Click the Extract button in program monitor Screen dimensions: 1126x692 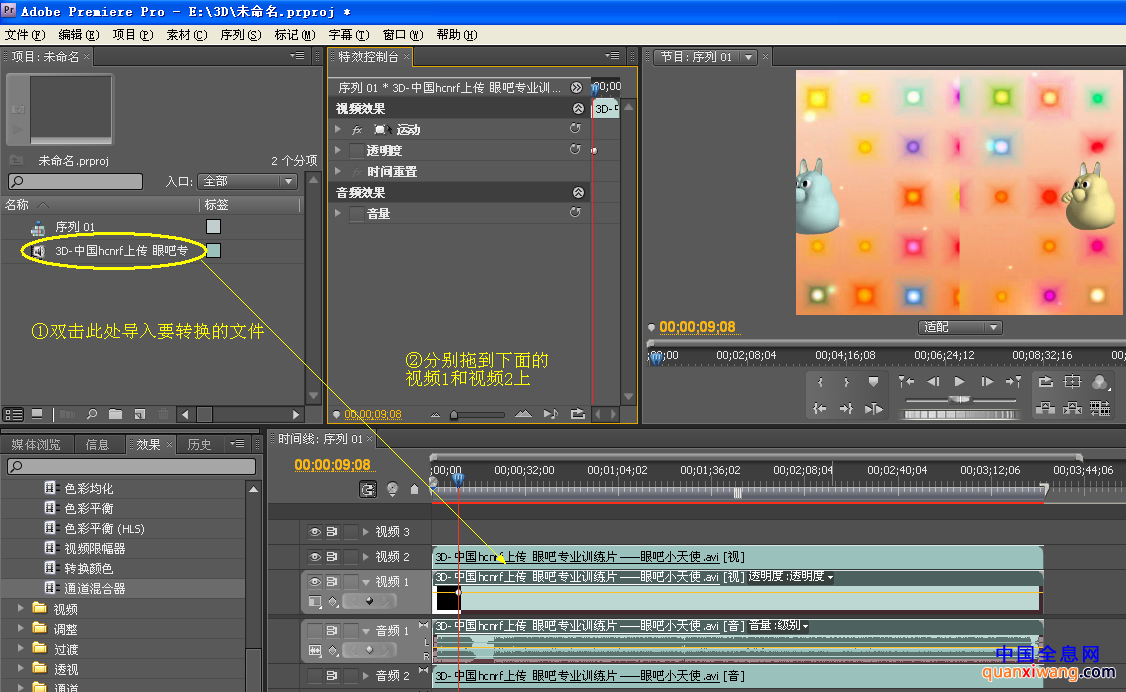[x=1072, y=408]
